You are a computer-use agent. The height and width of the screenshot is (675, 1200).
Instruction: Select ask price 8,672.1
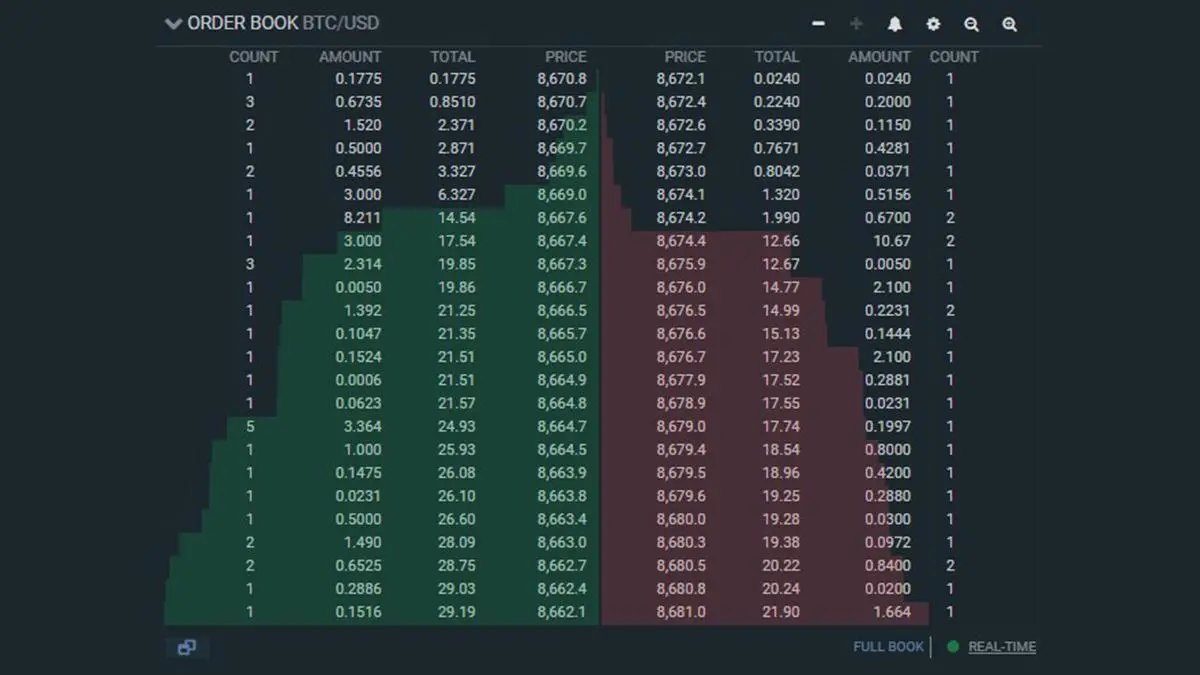[x=681, y=79]
